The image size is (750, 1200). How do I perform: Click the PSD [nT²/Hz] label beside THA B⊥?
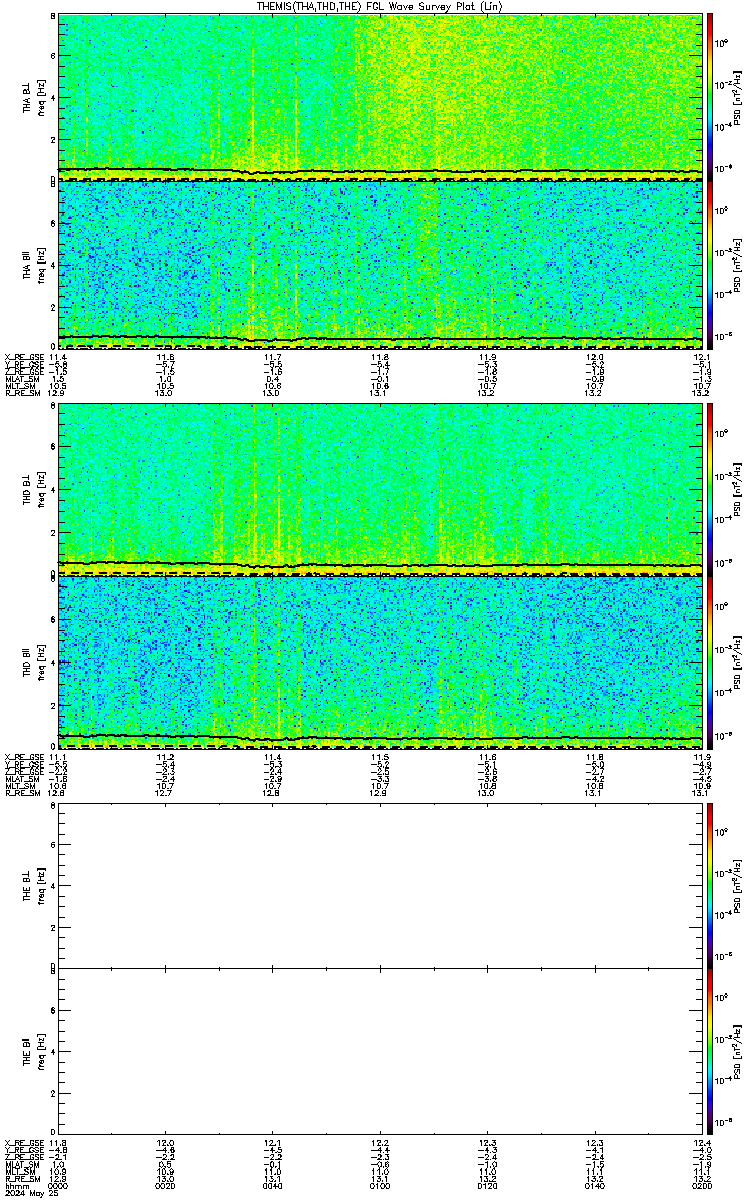(738, 97)
